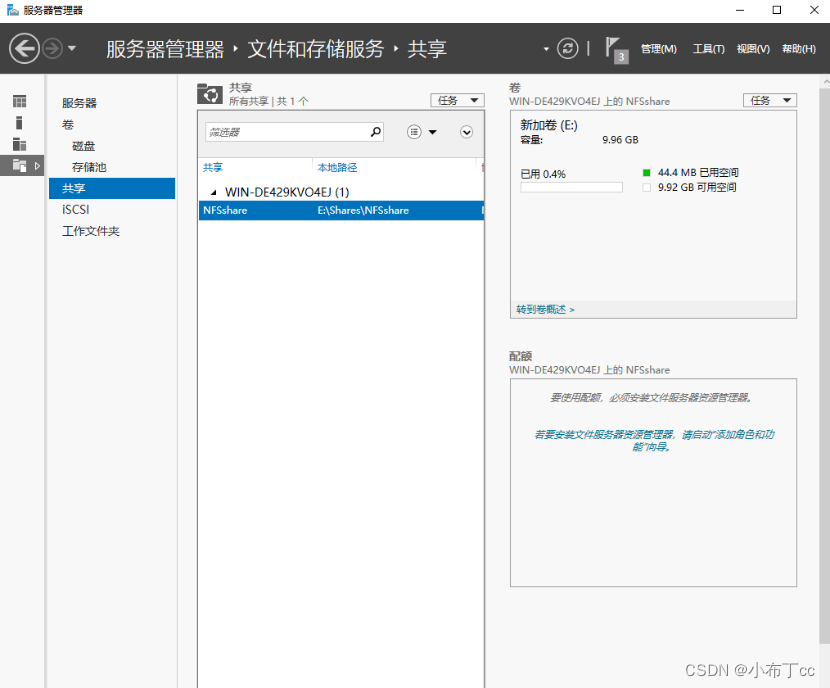Click the vertical scrollbar on the right
The height and width of the screenshot is (688, 830).
click(825, 365)
